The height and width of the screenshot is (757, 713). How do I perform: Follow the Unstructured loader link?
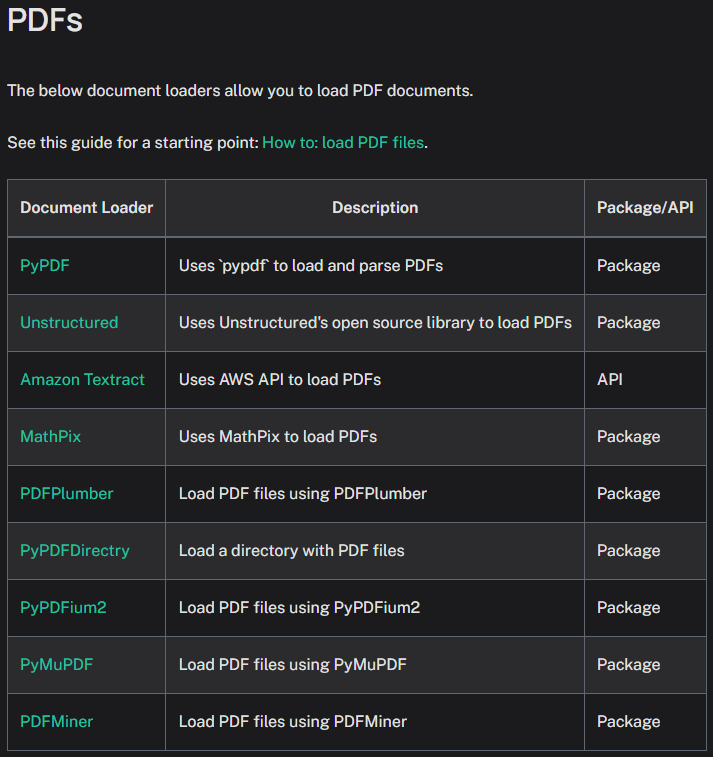pos(69,322)
